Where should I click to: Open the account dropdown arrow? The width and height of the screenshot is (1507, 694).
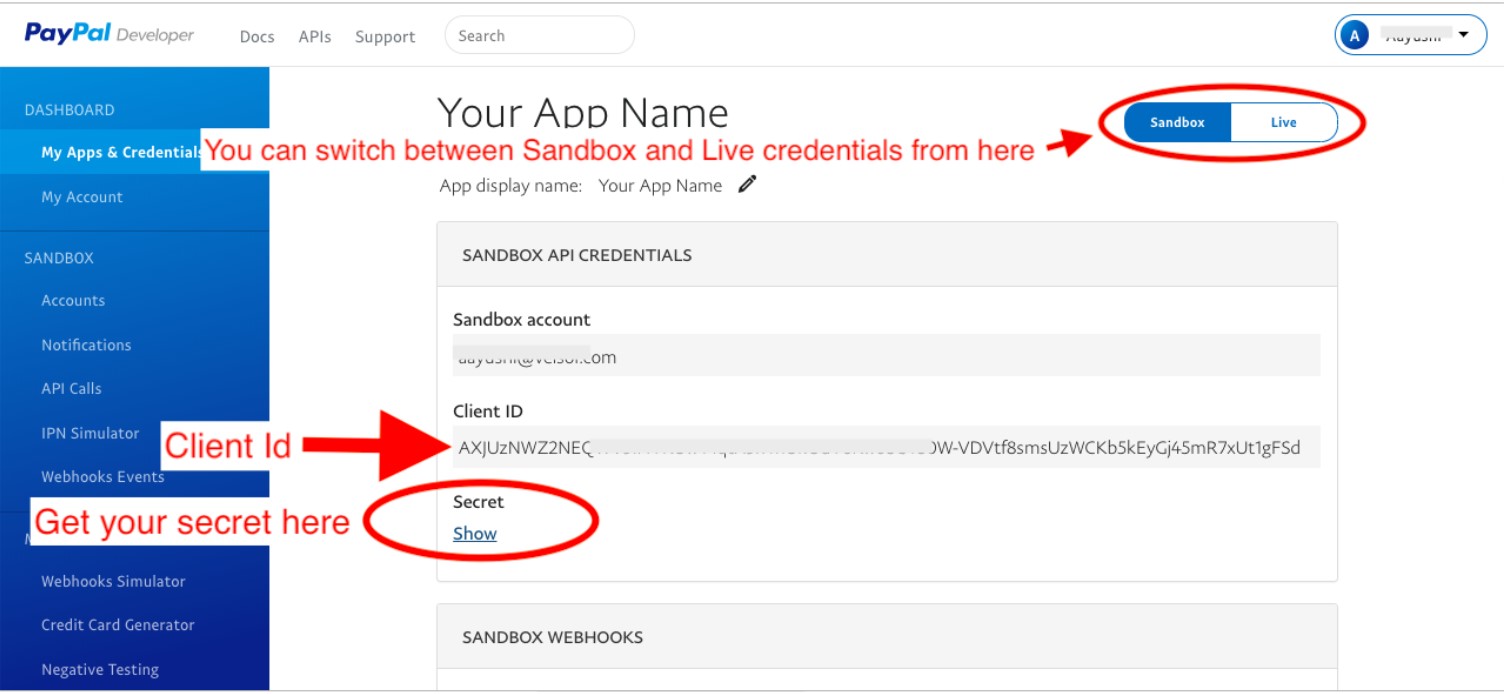1464,35
